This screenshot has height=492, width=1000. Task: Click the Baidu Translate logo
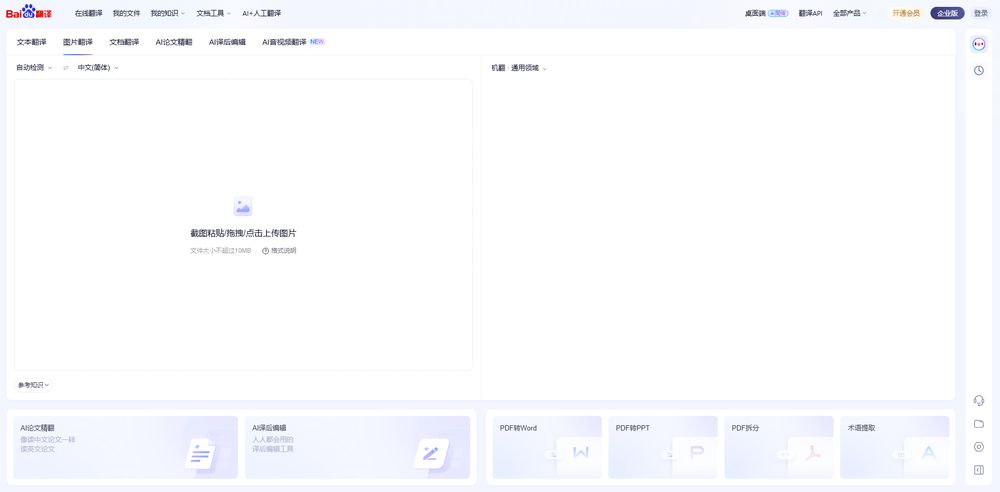pyautogui.click(x=29, y=11)
